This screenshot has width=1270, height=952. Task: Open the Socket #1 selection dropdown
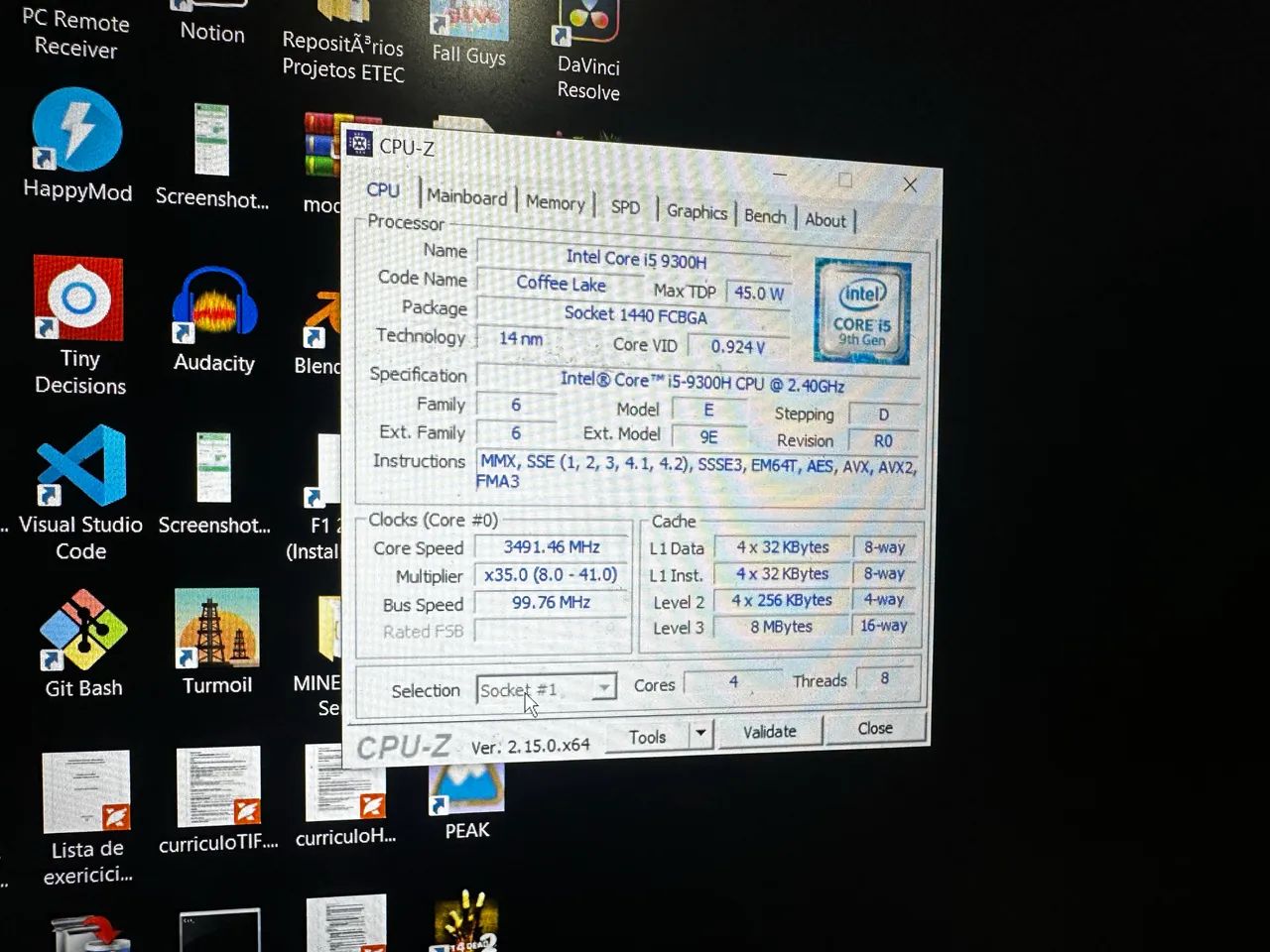click(x=546, y=688)
